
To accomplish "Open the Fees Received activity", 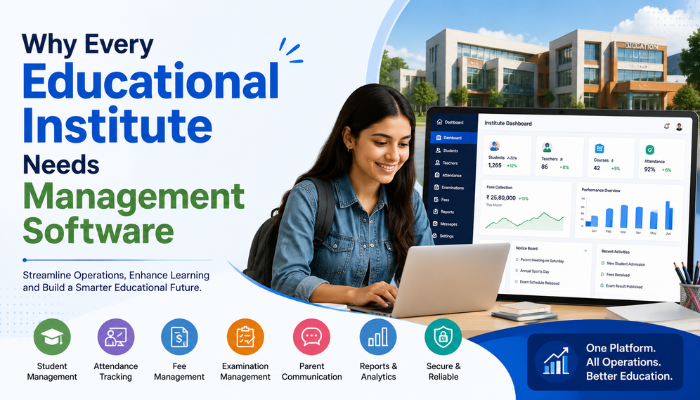I will pos(615,275).
